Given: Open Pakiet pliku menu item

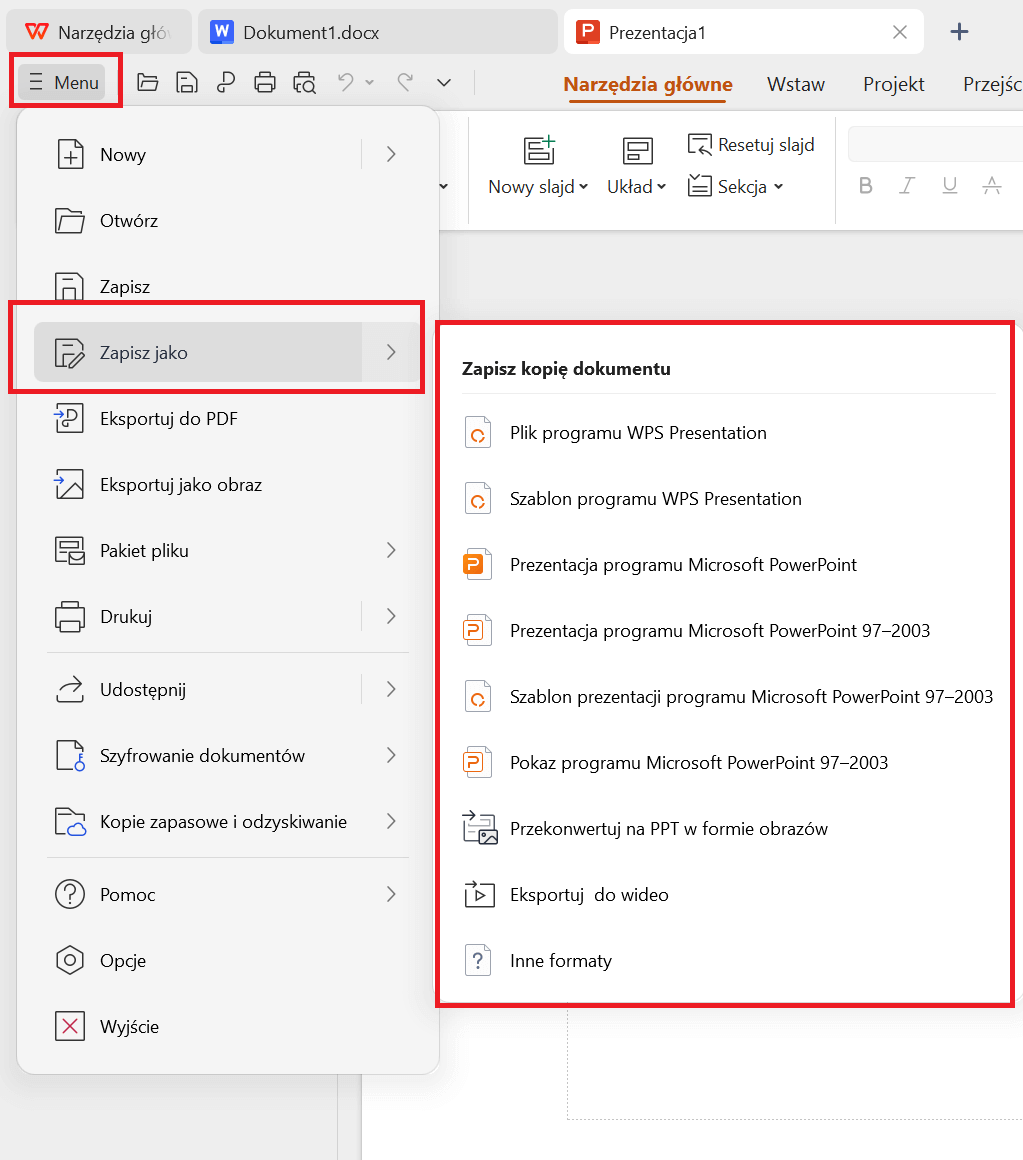Looking at the screenshot, I should (228, 550).
